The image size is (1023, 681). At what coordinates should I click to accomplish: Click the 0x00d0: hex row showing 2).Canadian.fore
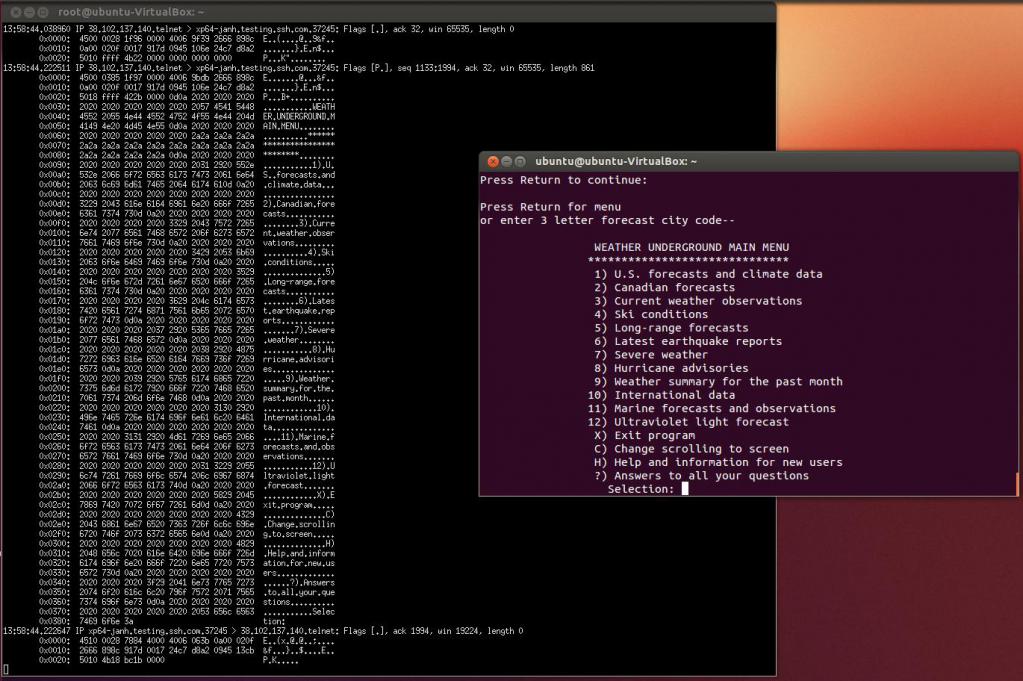pyautogui.click(x=187, y=204)
